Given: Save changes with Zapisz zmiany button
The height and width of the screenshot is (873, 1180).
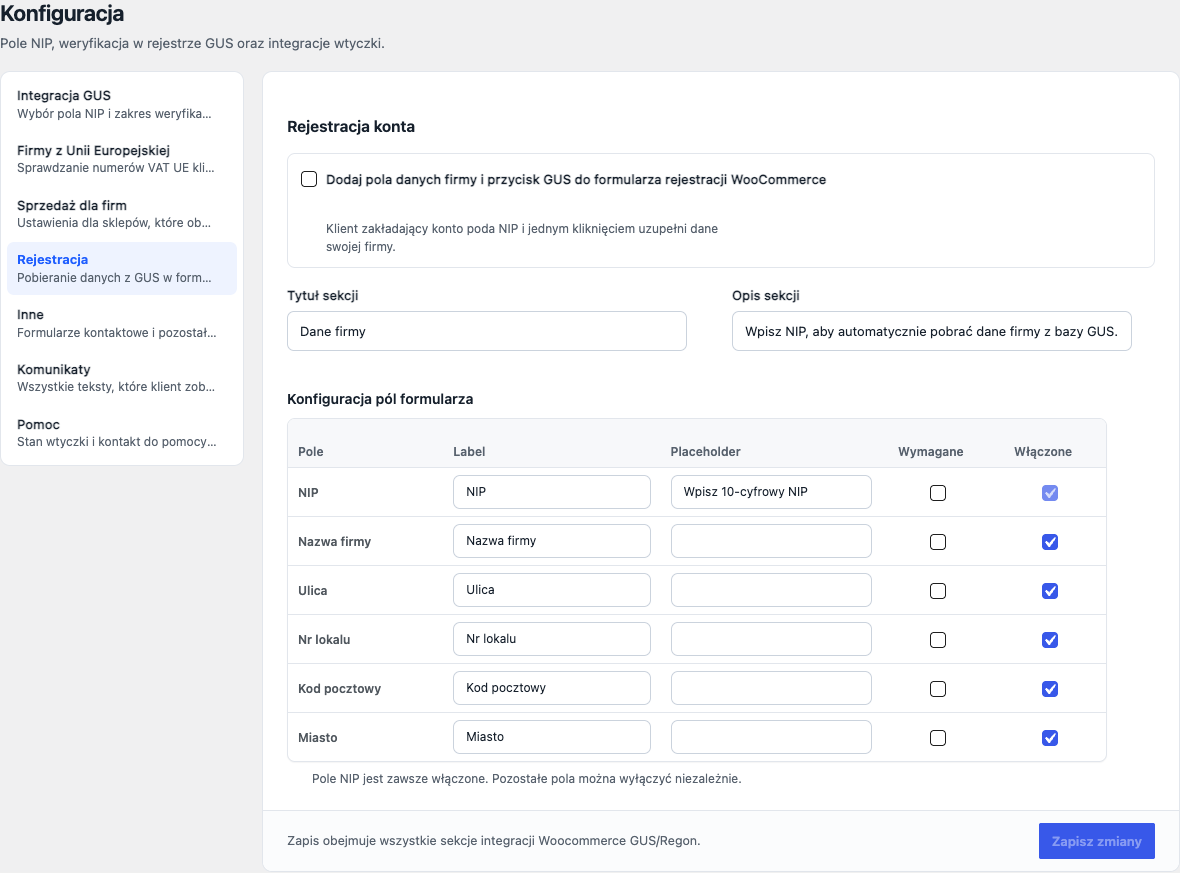Looking at the screenshot, I should pyautogui.click(x=1096, y=841).
